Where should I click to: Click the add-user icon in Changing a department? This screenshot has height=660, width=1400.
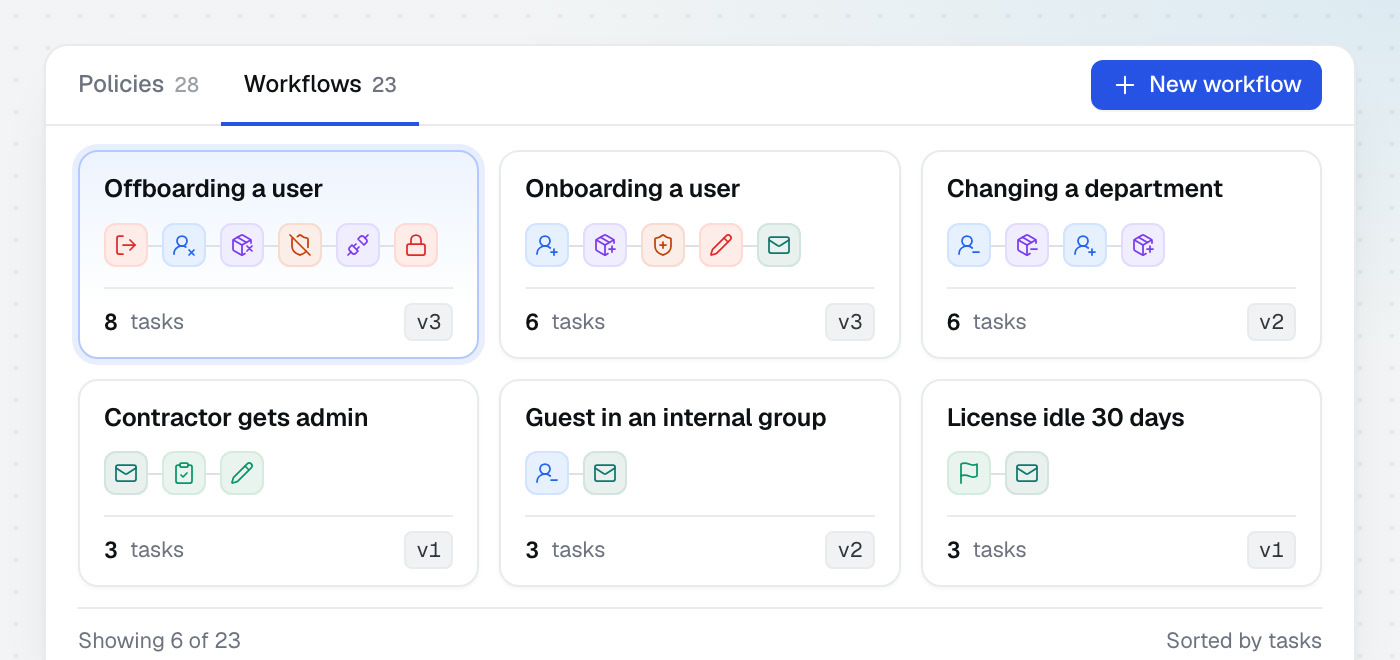coord(1085,245)
